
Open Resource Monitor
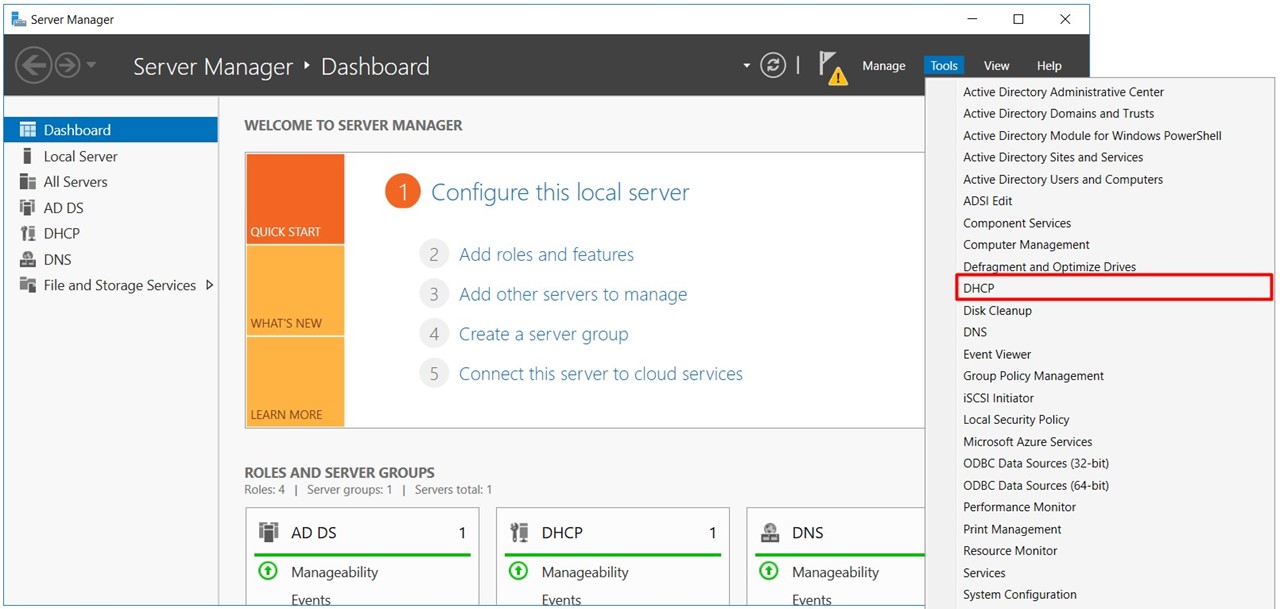(x=1010, y=551)
